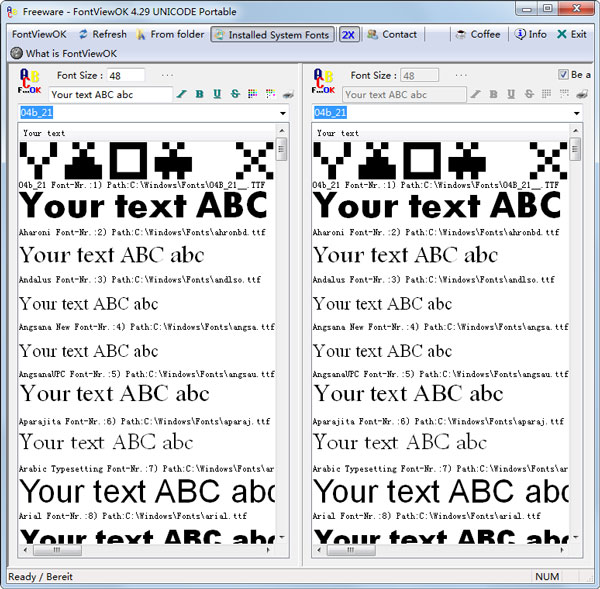Click the right Font Size field
This screenshot has width=600, height=589.
coord(419,75)
